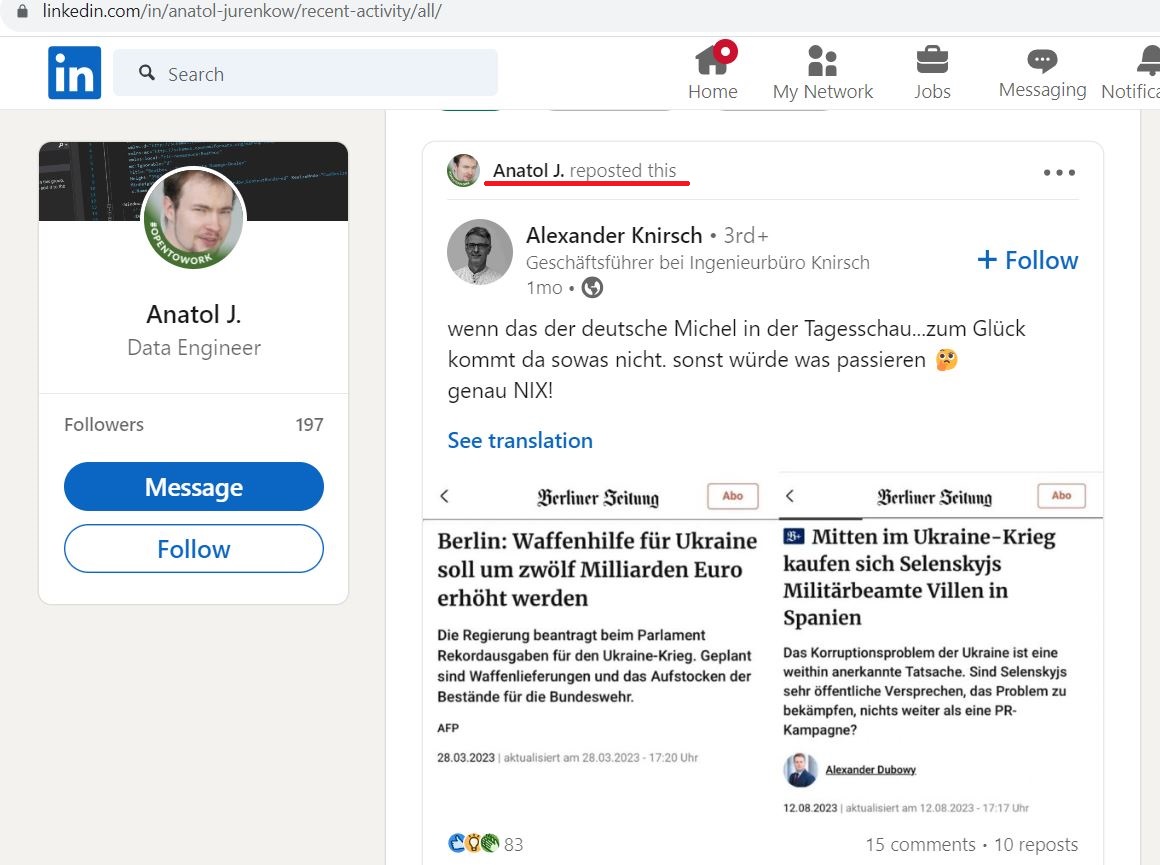
Task: Click Anatol J. small avatar in repost header
Action: click(x=463, y=170)
